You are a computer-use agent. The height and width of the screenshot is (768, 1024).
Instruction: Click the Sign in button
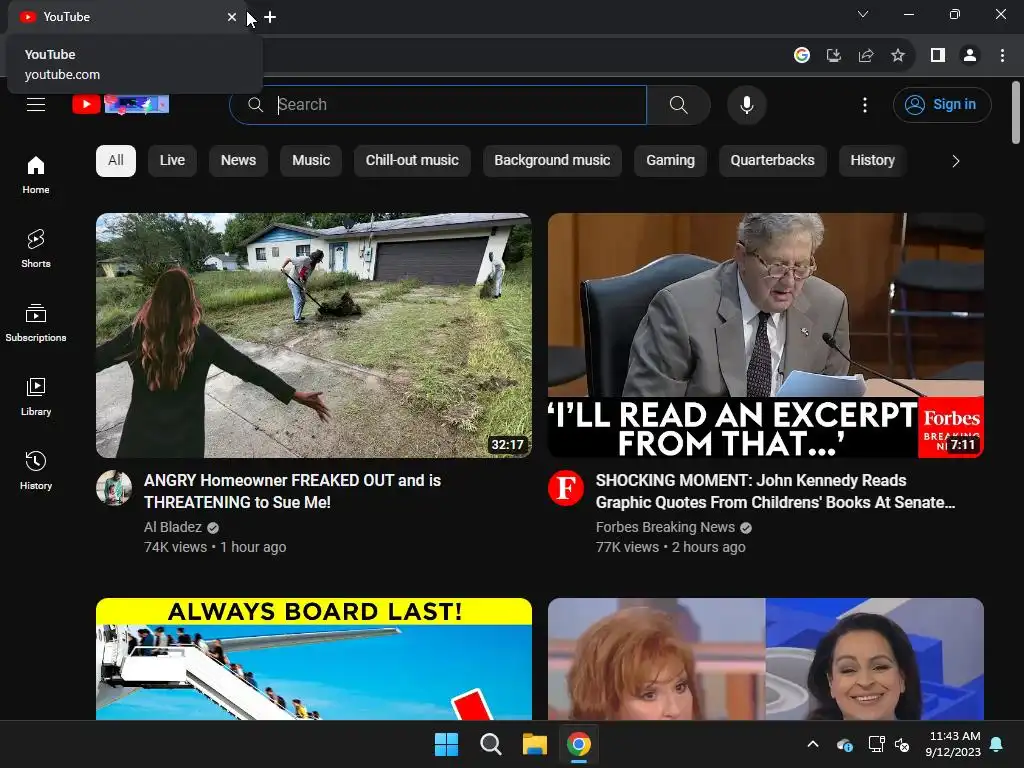pyautogui.click(x=942, y=104)
